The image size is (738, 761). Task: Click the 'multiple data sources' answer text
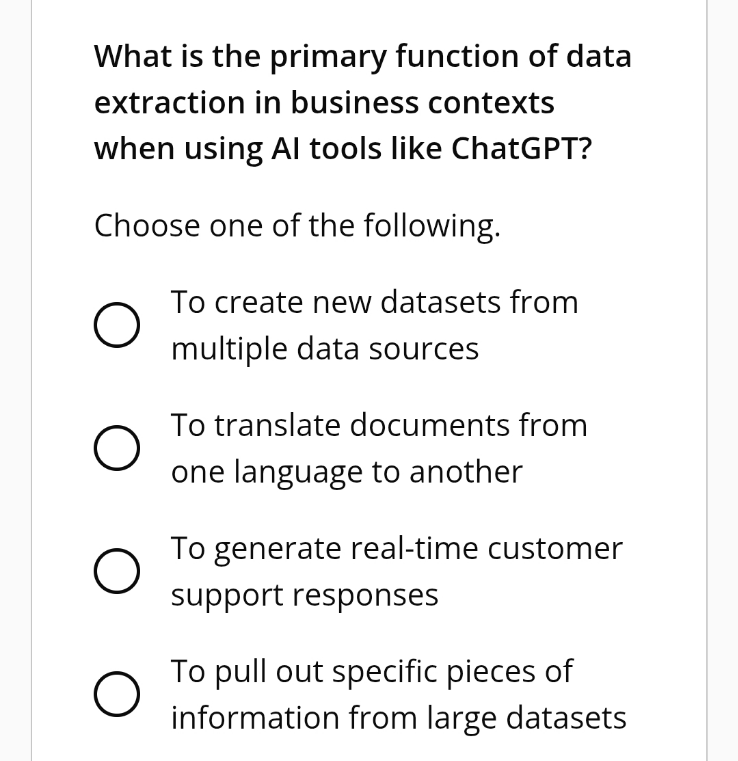pos(324,349)
